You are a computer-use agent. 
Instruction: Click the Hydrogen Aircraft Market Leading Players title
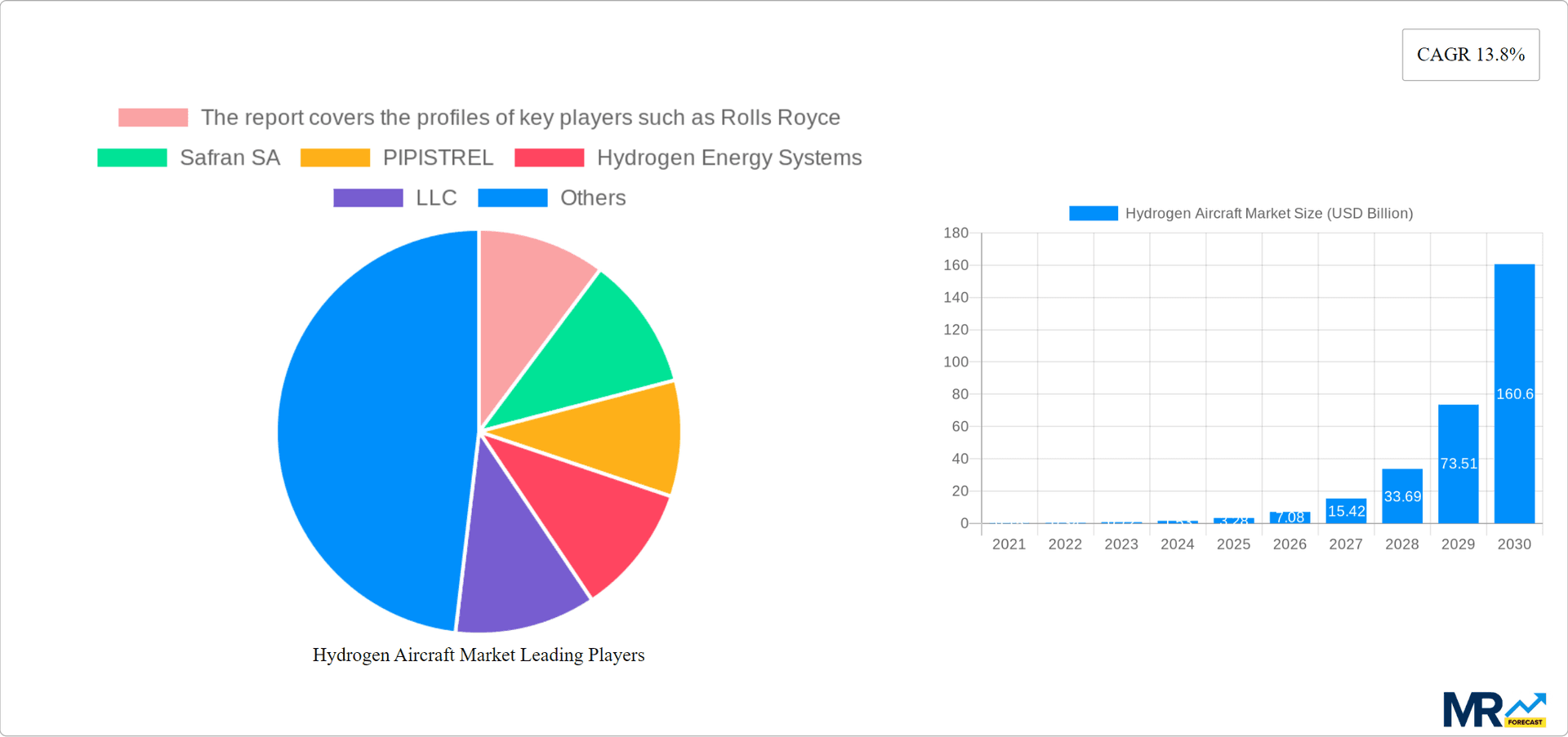coord(479,655)
